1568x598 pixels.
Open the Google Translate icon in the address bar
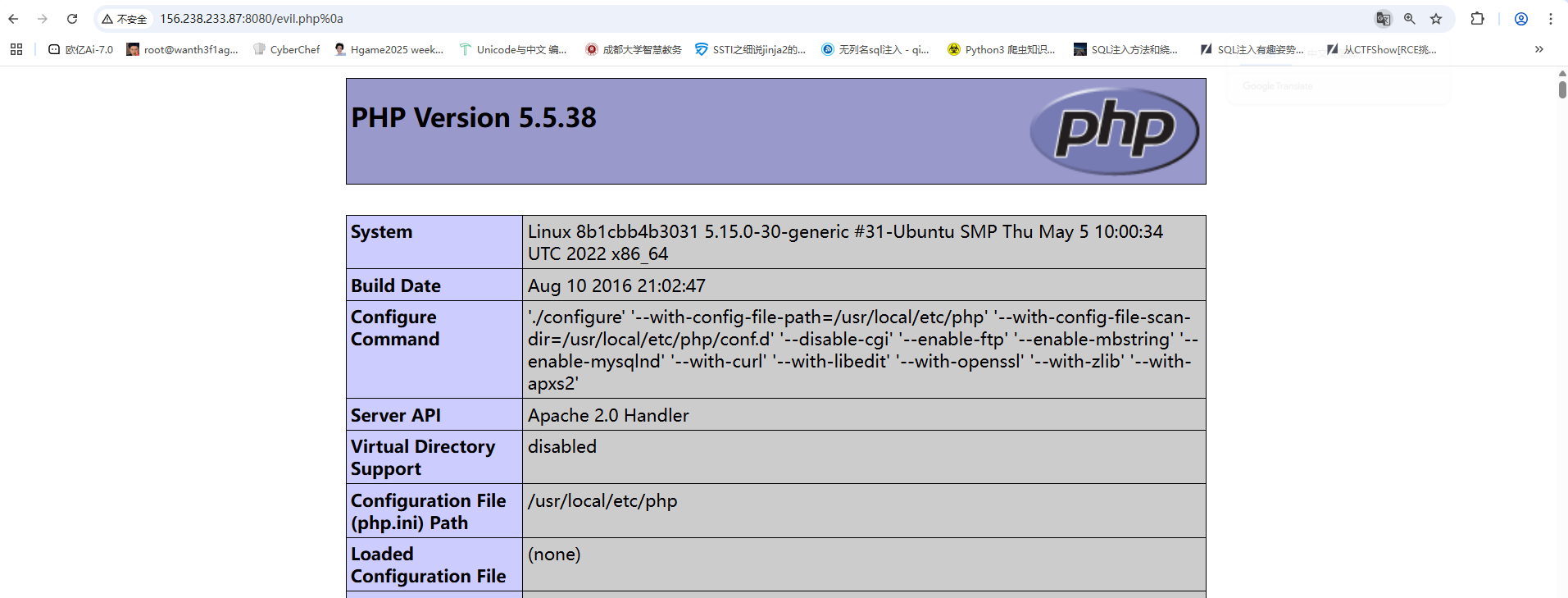[x=1383, y=19]
